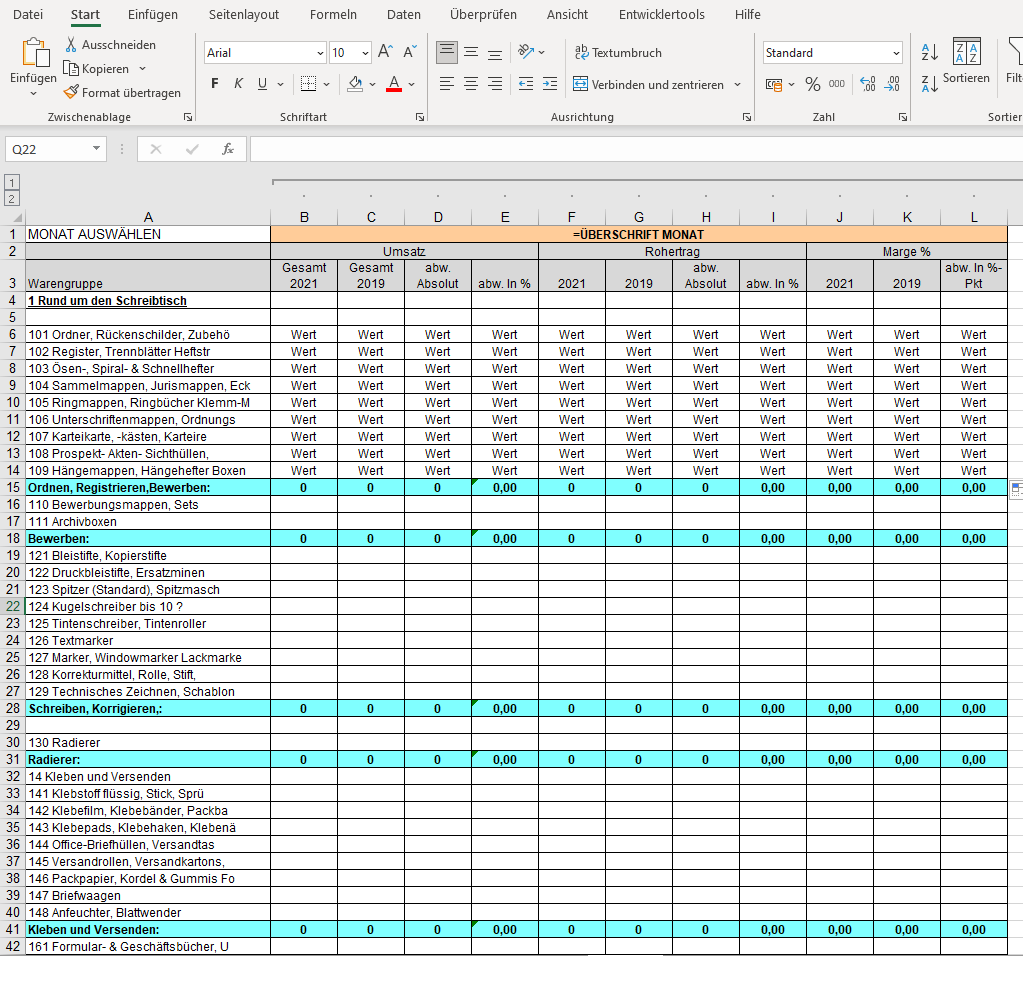1023x991 pixels.
Task: Expand the borders dropdown arrow
Action: 326,84
